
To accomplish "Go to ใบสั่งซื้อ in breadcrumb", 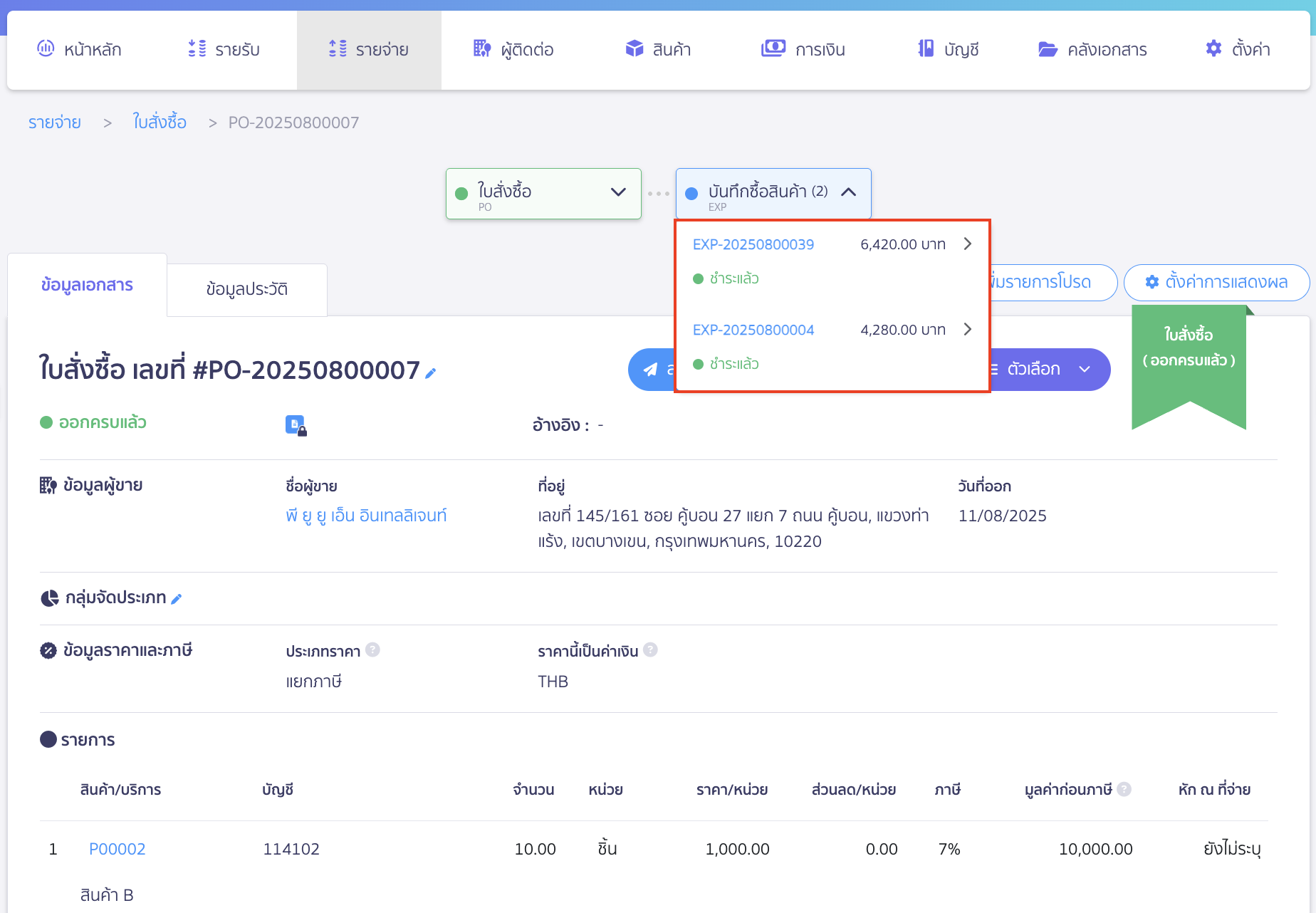I will coord(160,122).
